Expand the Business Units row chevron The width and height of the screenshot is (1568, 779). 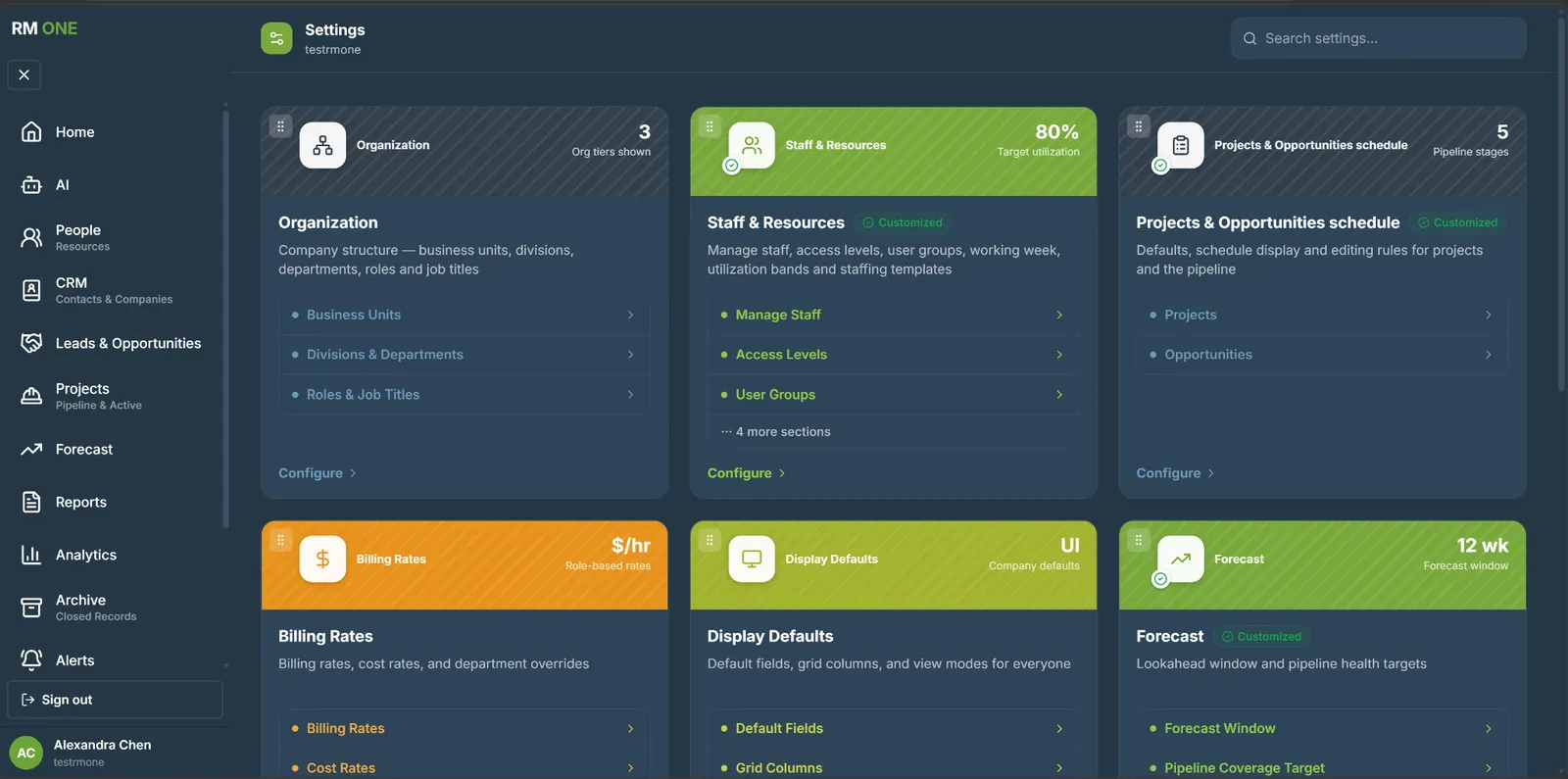pos(630,315)
